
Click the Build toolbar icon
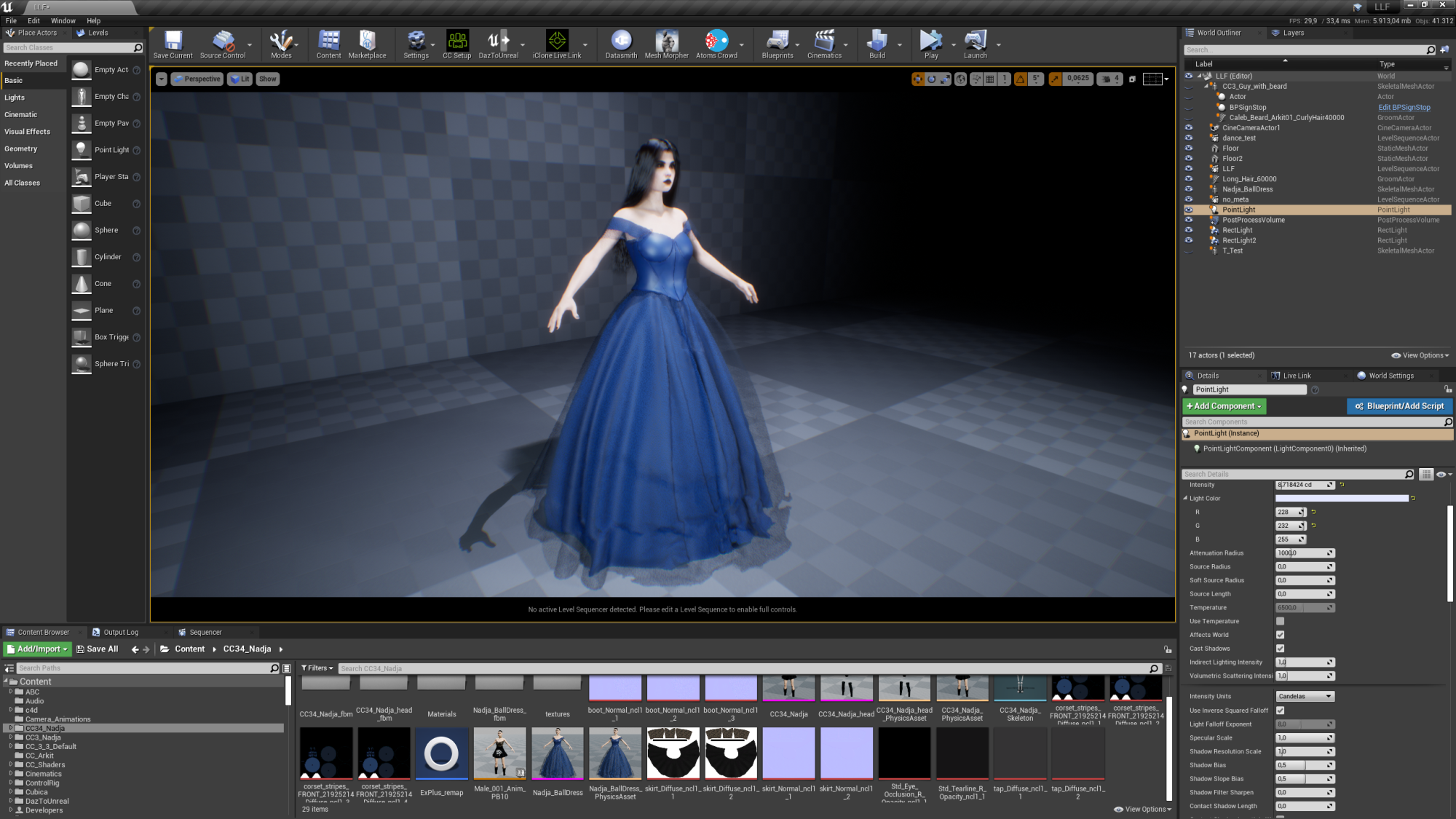pos(877,44)
